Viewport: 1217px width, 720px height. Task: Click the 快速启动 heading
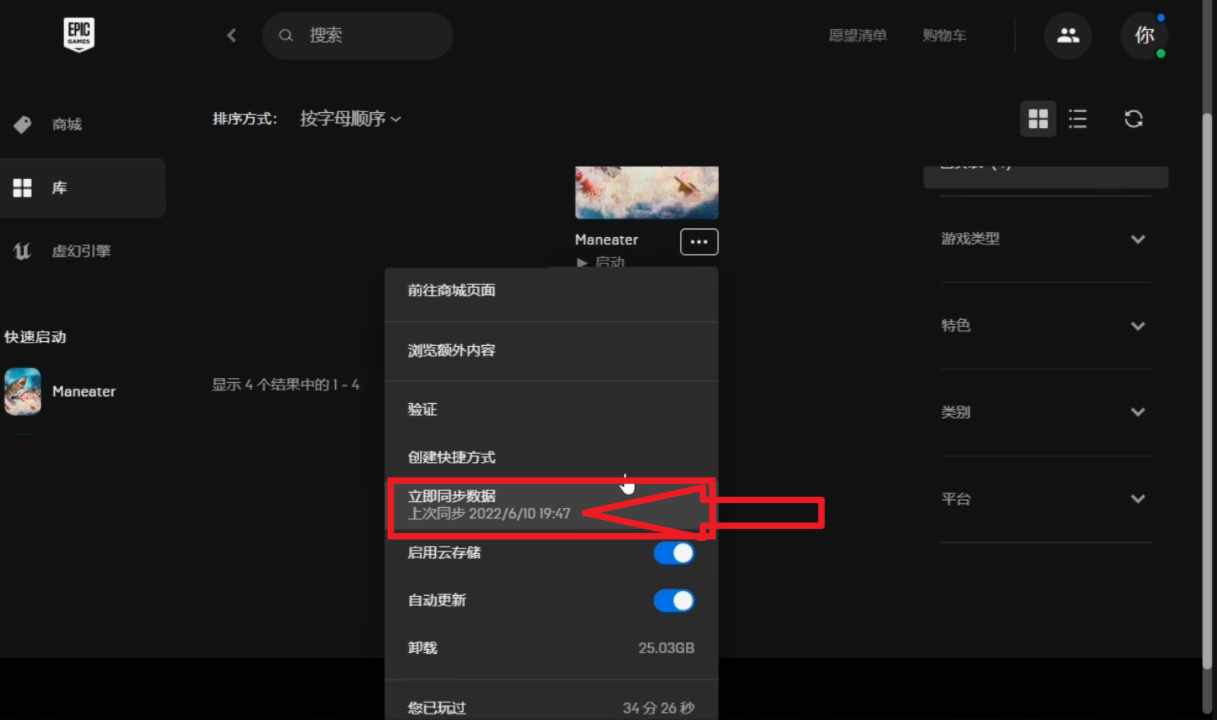35,337
